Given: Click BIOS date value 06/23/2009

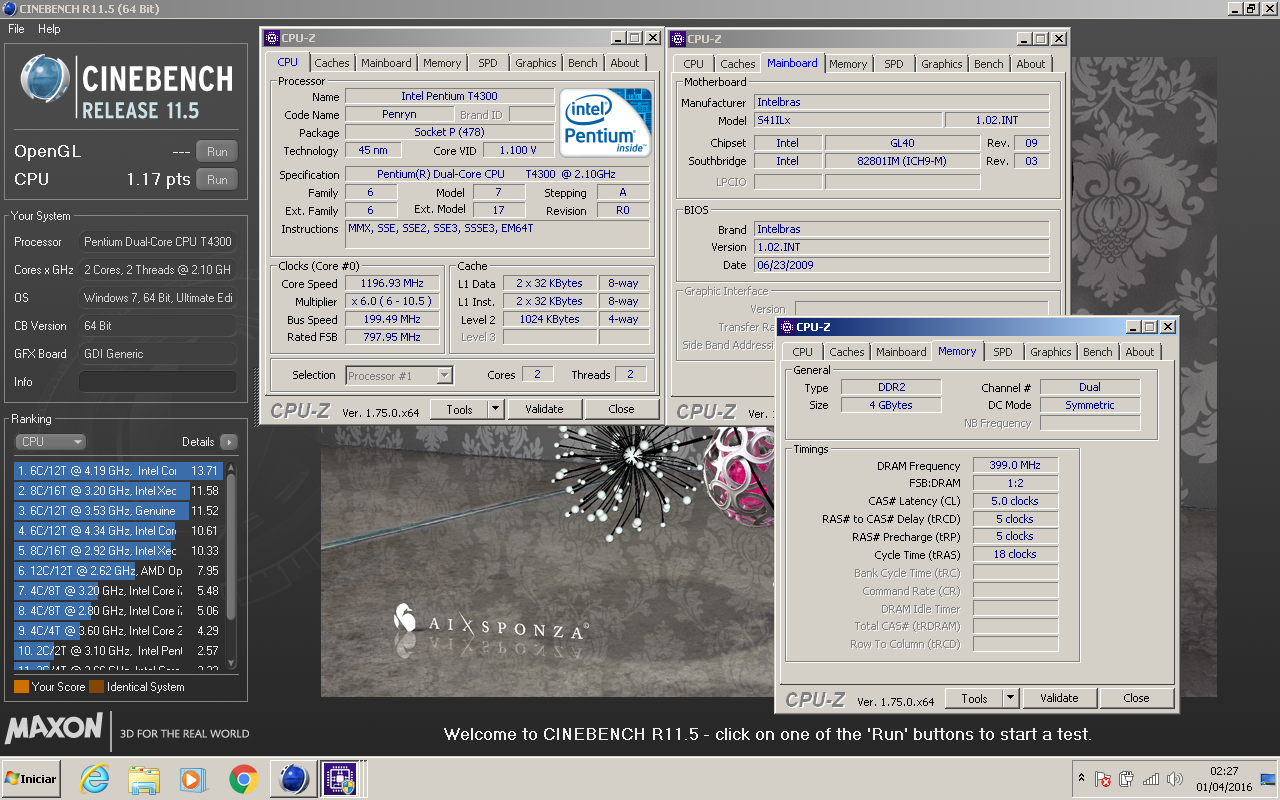Looking at the screenshot, I should (x=901, y=265).
